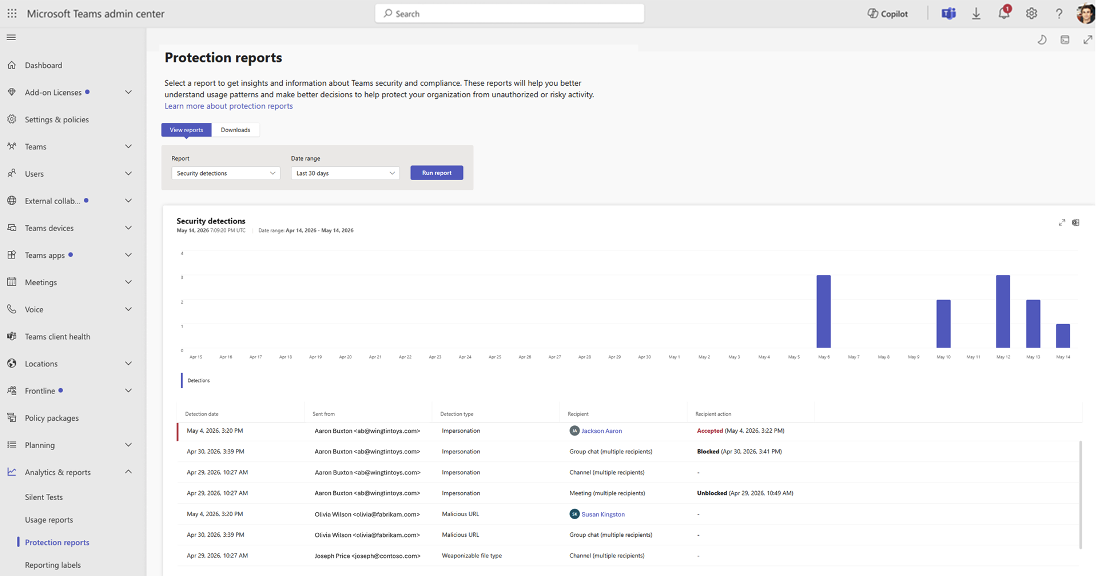
Task: Open Silent Tests under Analytics
Action: click(x=43, y=497)
